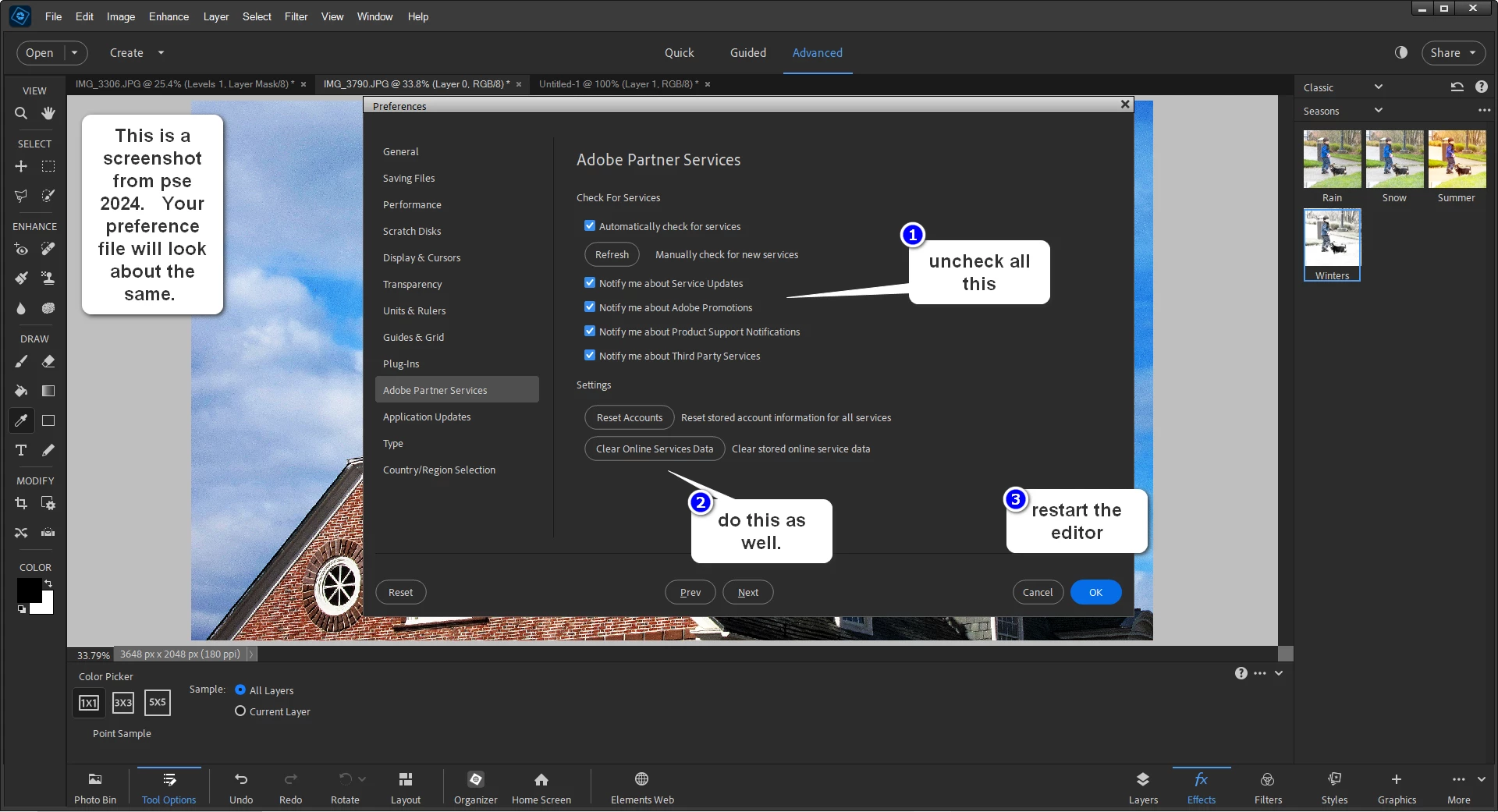The width and height of the screenshot is (1498, 812).
Task: Select the Move tool
Action: pyautogui.click(x=21, y=167)
